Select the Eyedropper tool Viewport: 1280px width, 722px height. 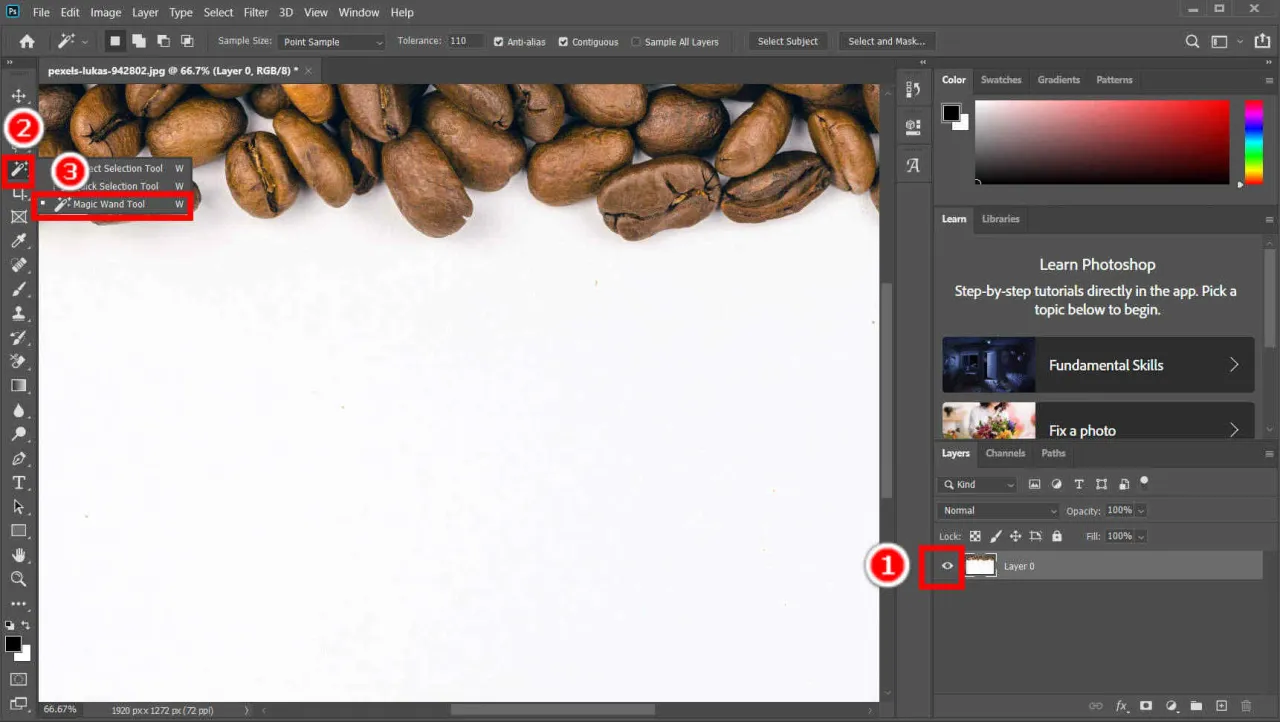pyautogui.click(x=18, y=241)
